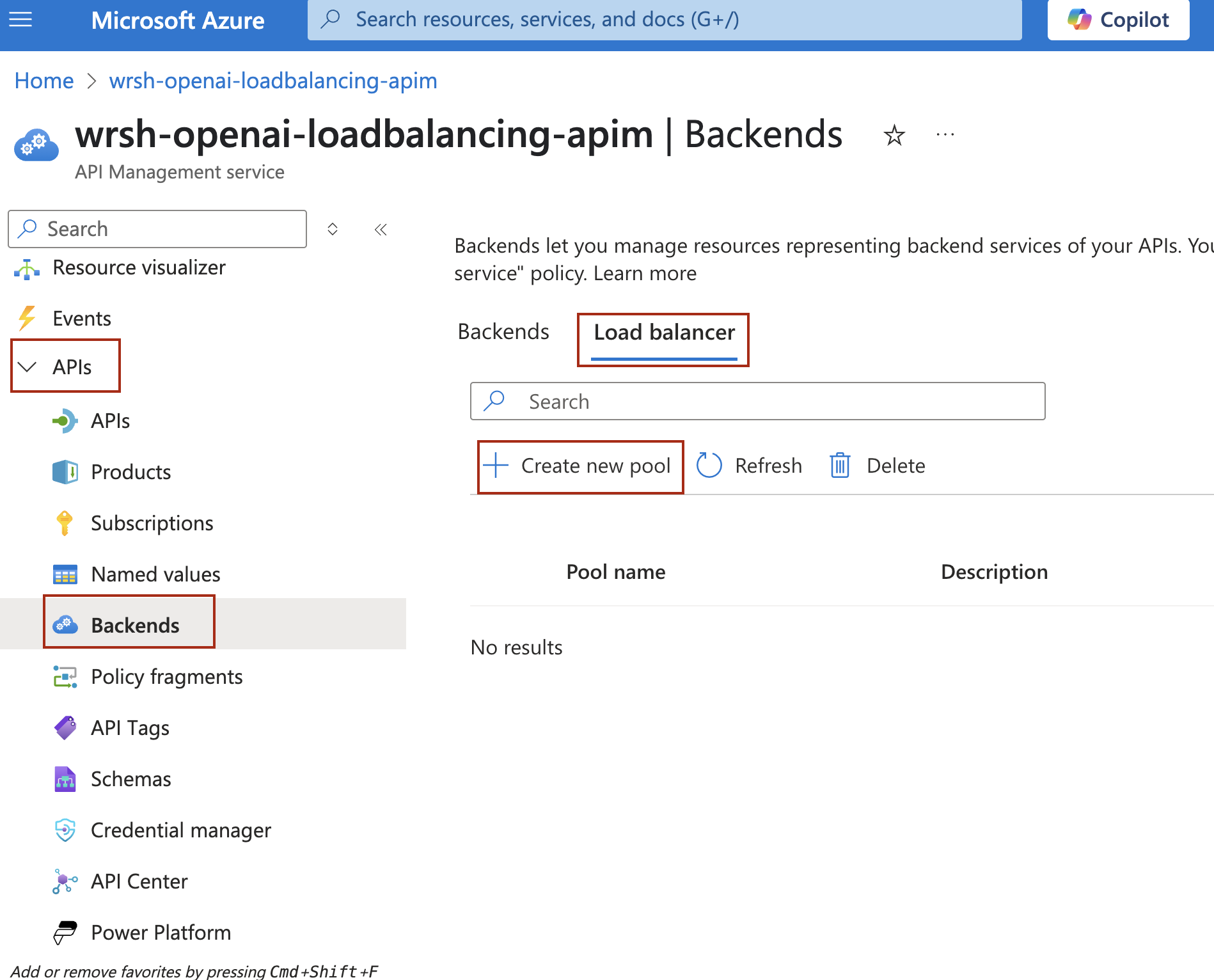Click the API Management service icon in header
The width and height of the screenshot is (1214, 980).
point(36,145)
